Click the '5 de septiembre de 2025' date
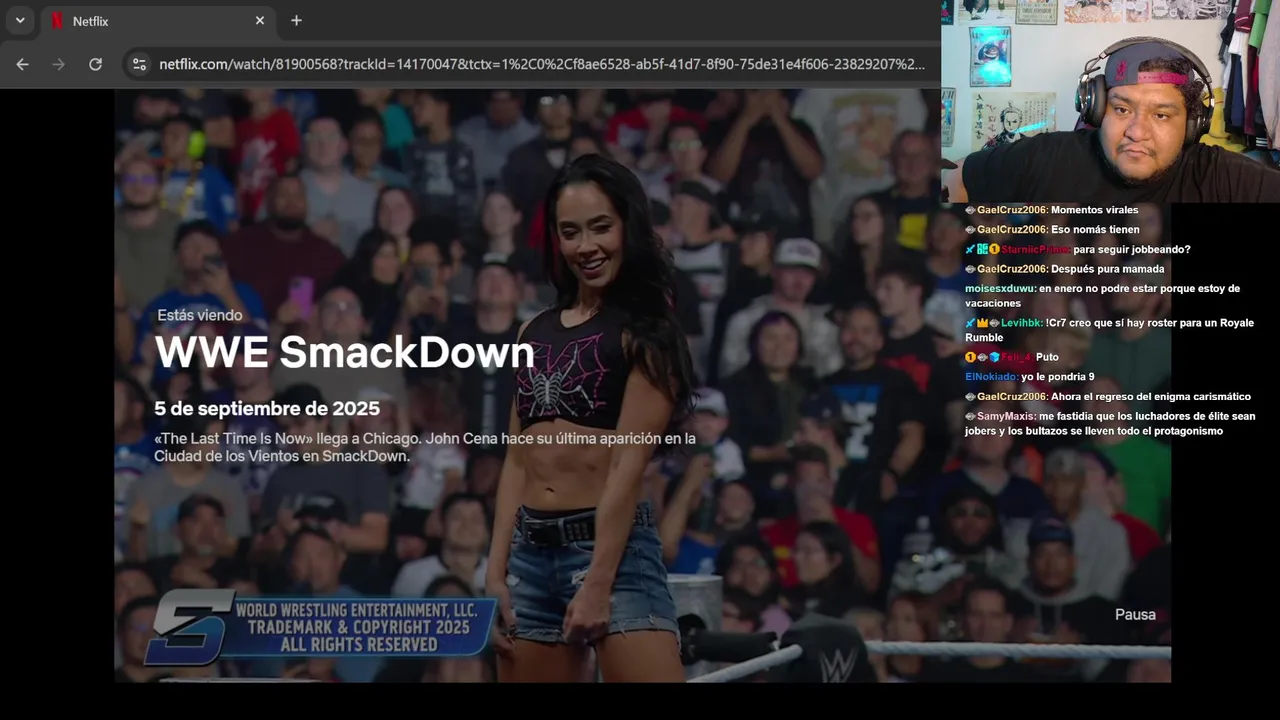 [x=267, y=409]
